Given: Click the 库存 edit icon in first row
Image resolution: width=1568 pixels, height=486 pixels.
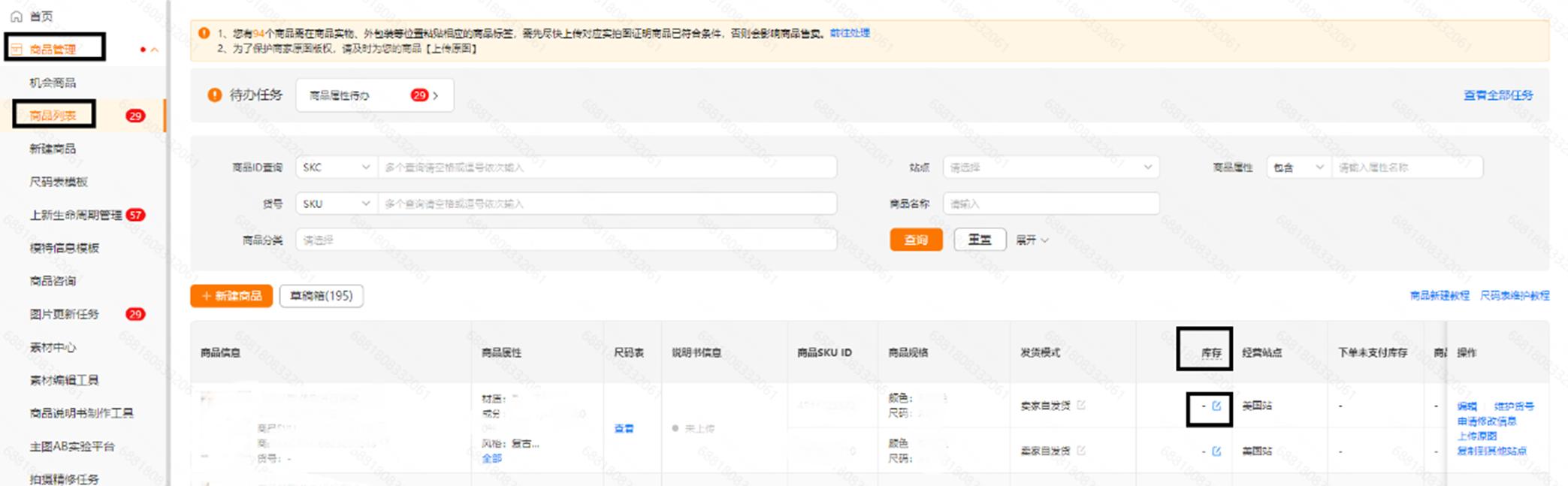Looking at the screenshot, I should [1216, 406].
